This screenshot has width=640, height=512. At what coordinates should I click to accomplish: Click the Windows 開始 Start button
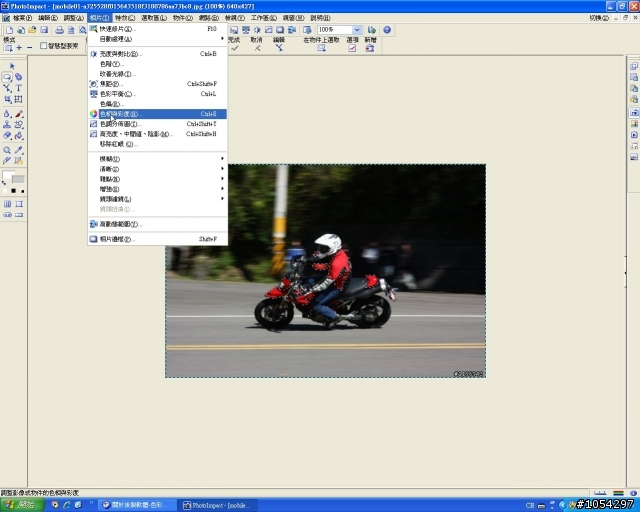(22, 505)
